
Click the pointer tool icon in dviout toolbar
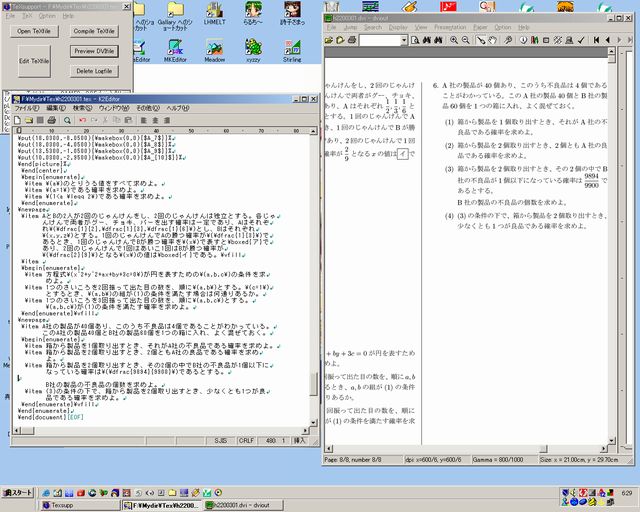tap(481, 40)
